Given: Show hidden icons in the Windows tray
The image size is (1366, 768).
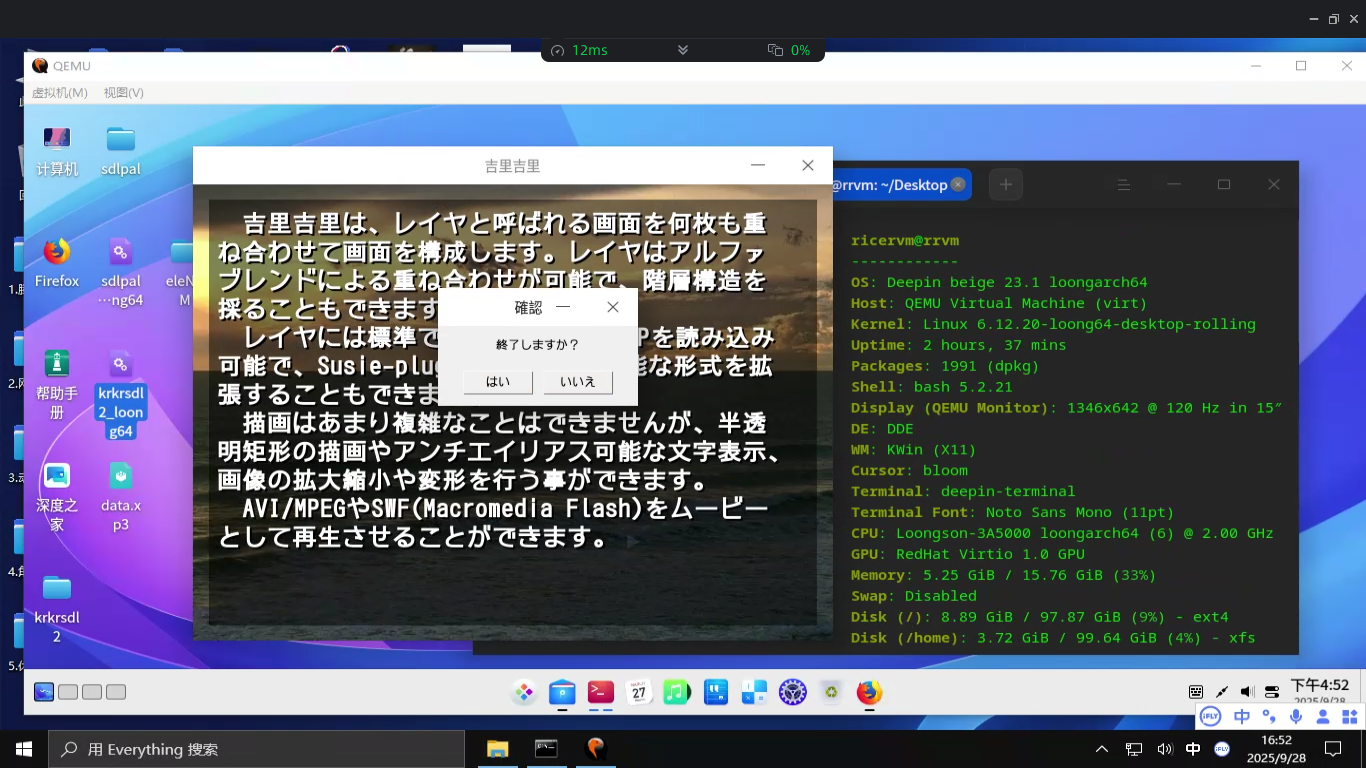Looking at the screenshot, I should coord(1102,749).
